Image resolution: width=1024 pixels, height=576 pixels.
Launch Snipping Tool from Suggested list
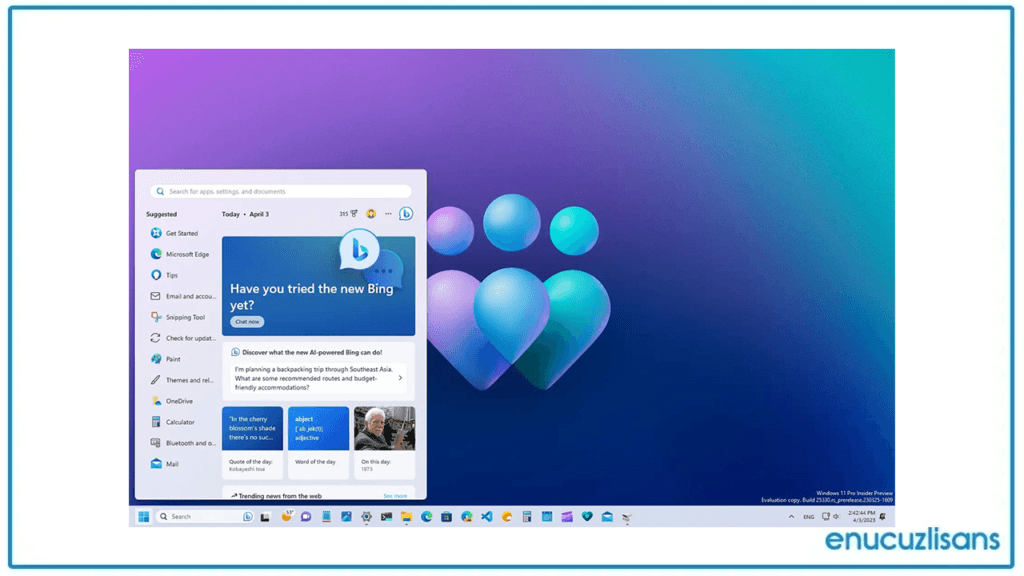180,317
